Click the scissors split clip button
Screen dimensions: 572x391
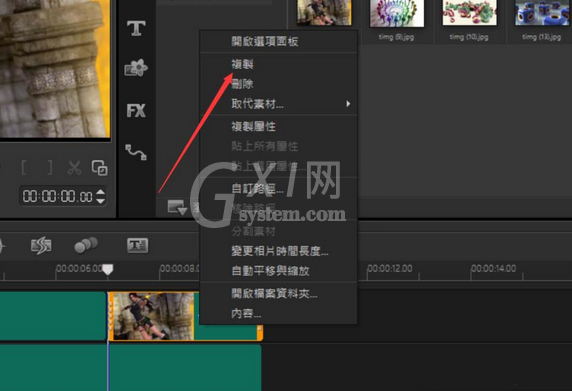74,168
